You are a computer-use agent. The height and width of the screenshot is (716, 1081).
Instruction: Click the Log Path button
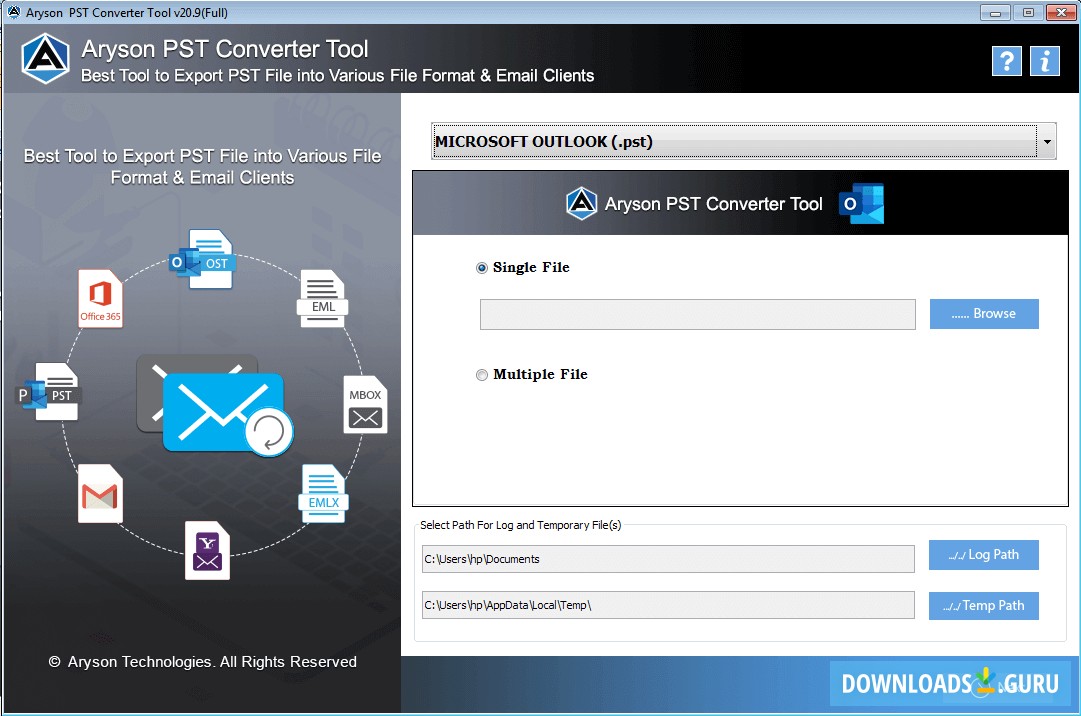[x=983, y=555]
